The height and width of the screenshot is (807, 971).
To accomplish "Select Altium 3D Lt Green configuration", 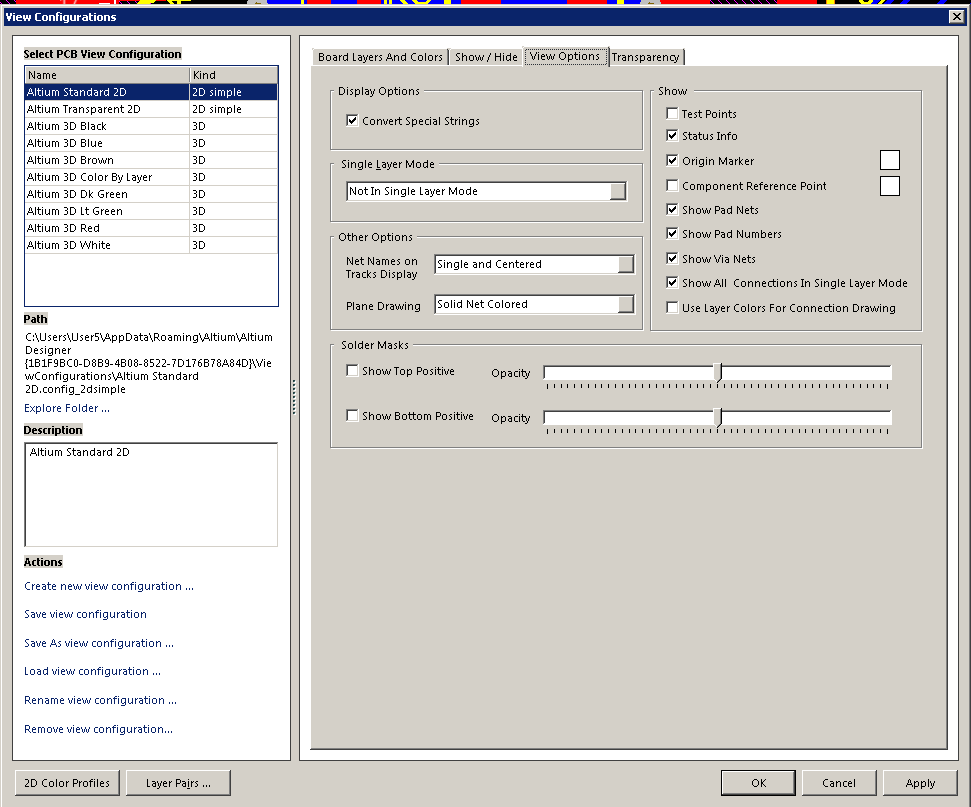I will click(x=151, y=211).
